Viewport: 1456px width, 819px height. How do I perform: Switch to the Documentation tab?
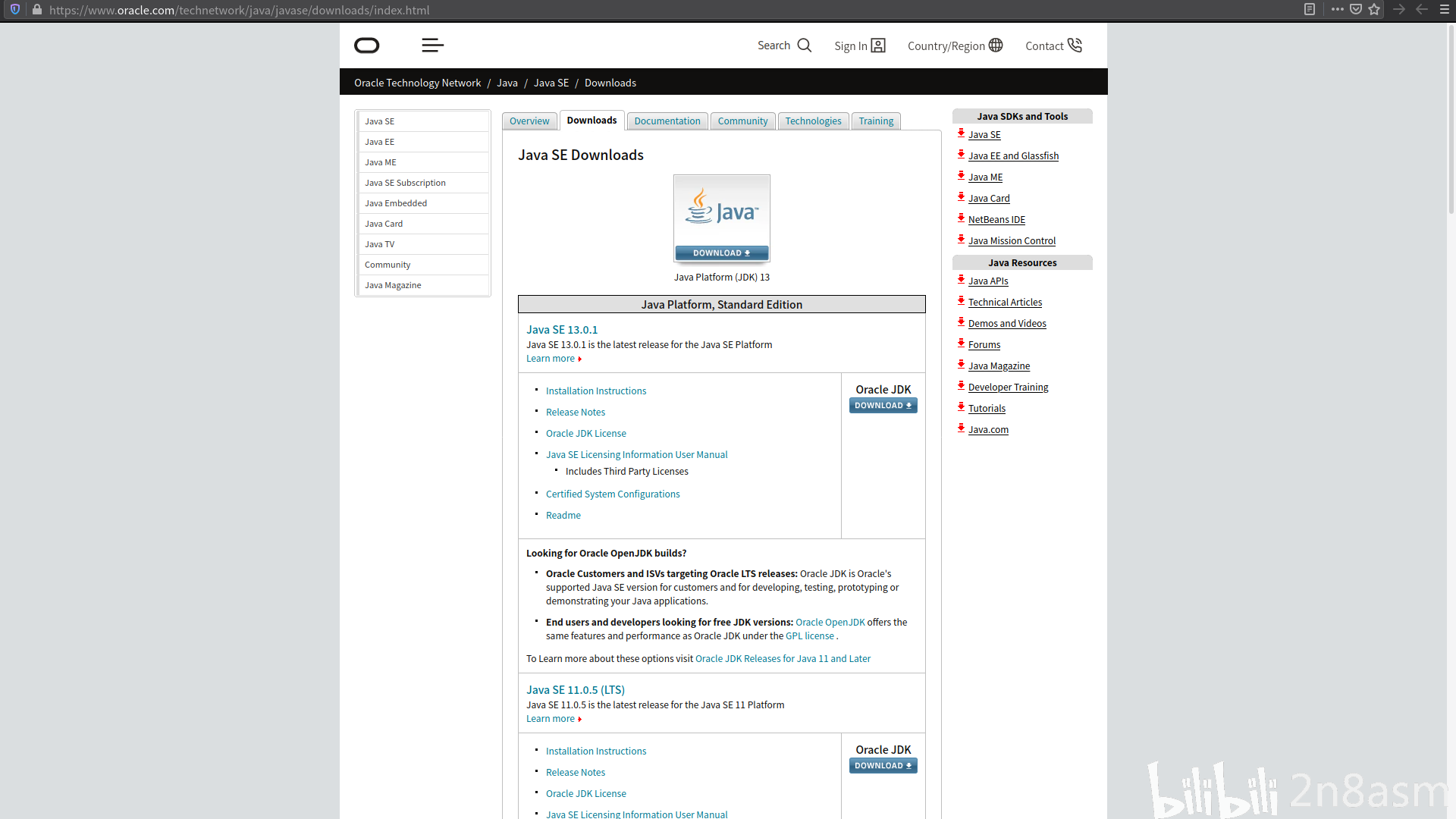tap(667, 121)
